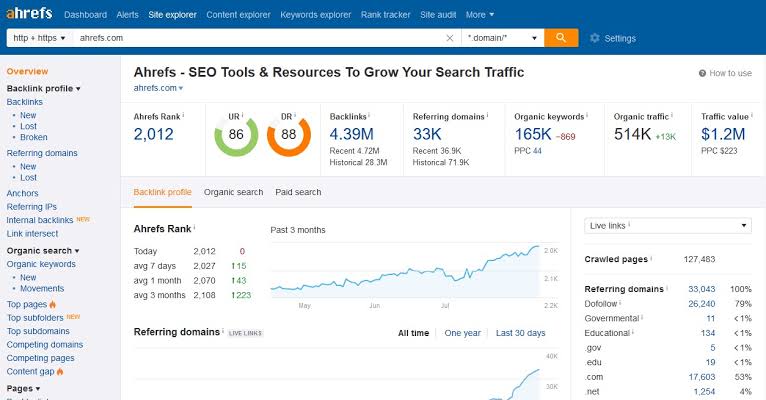Open Content explorer in top navigation
The image size is (766, 400).
tap(238, 15)
